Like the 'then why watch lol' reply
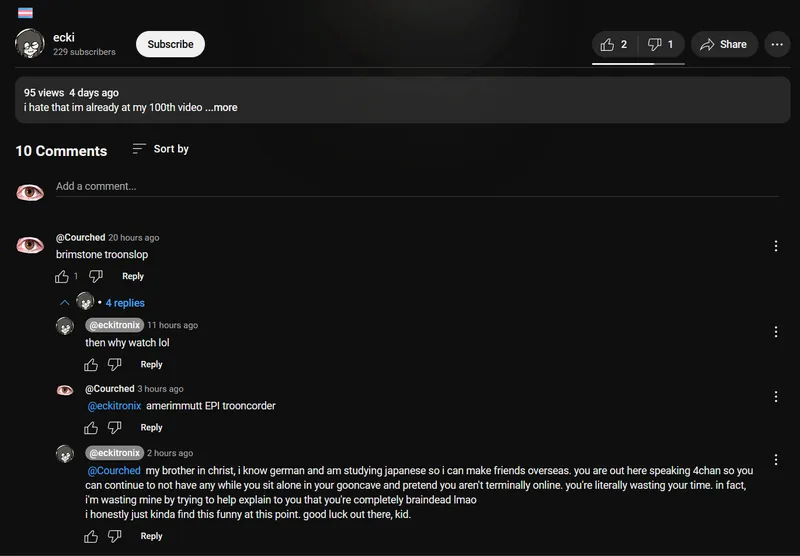Viewport: 800px width, 556px height. click(x=91, y=365)
